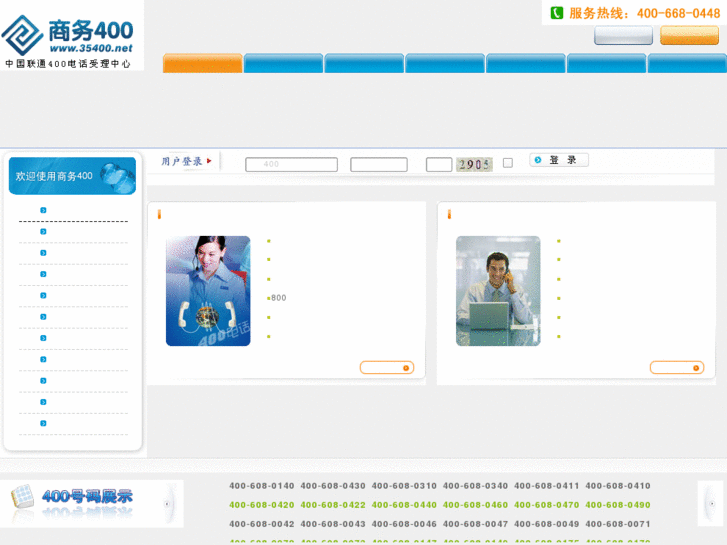The image size is (727, 545).
Task: Click the green phone hotline icon
Action: pos(556,13)
